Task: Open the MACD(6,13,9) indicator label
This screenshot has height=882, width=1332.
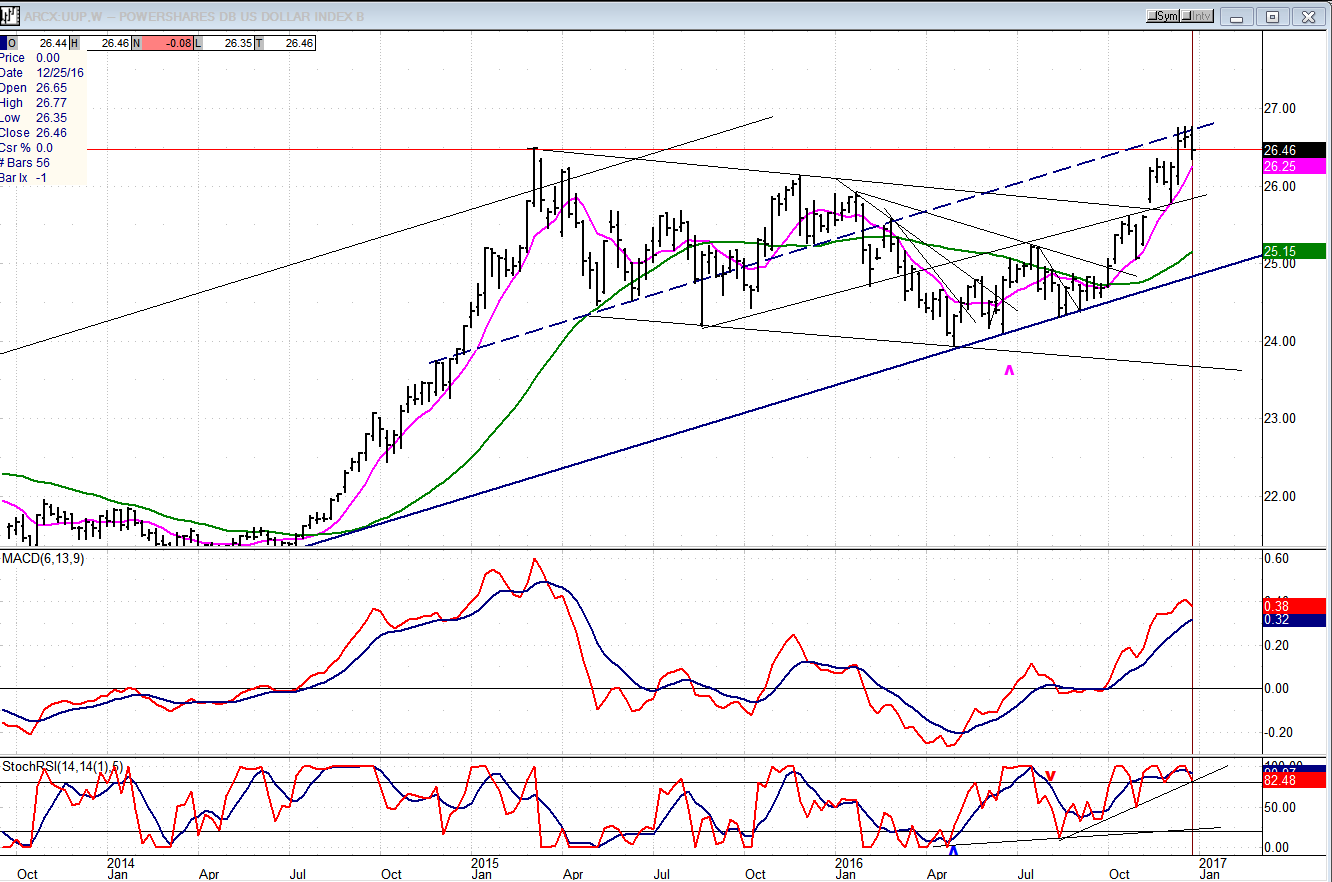Action: pyautogui.click(x=43, y=558)
